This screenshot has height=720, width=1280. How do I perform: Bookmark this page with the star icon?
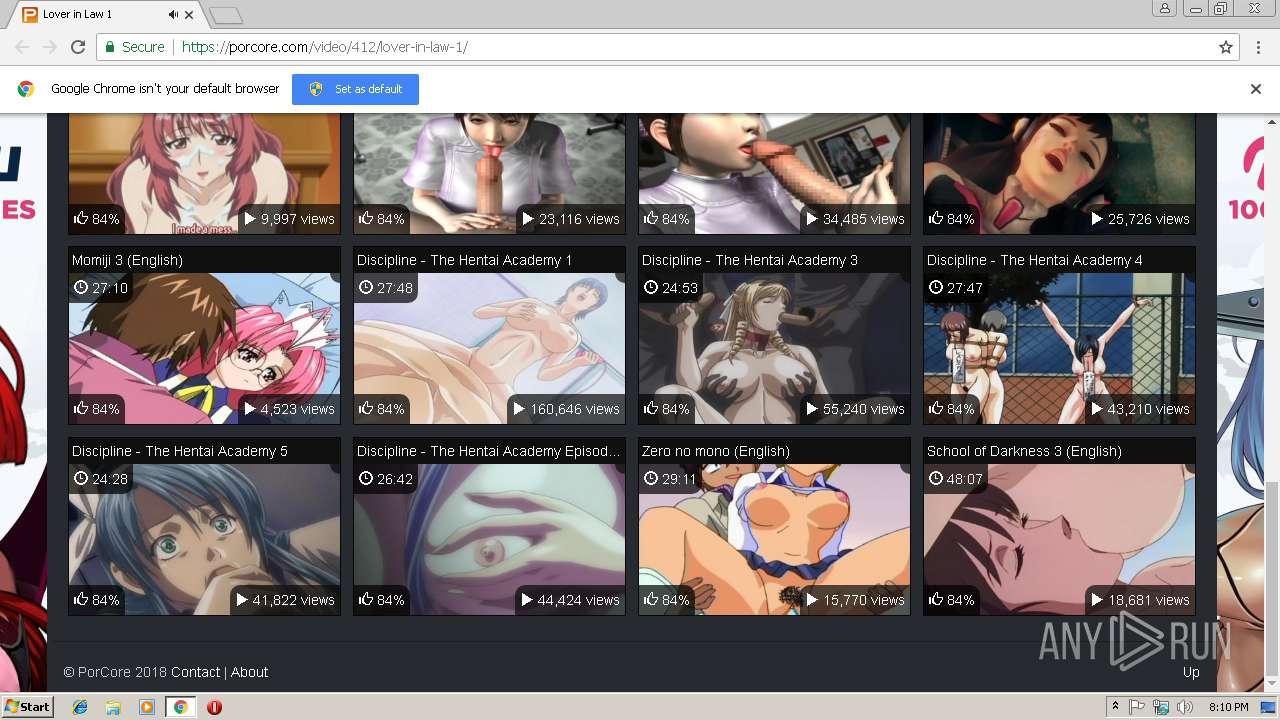(1226, 47)
